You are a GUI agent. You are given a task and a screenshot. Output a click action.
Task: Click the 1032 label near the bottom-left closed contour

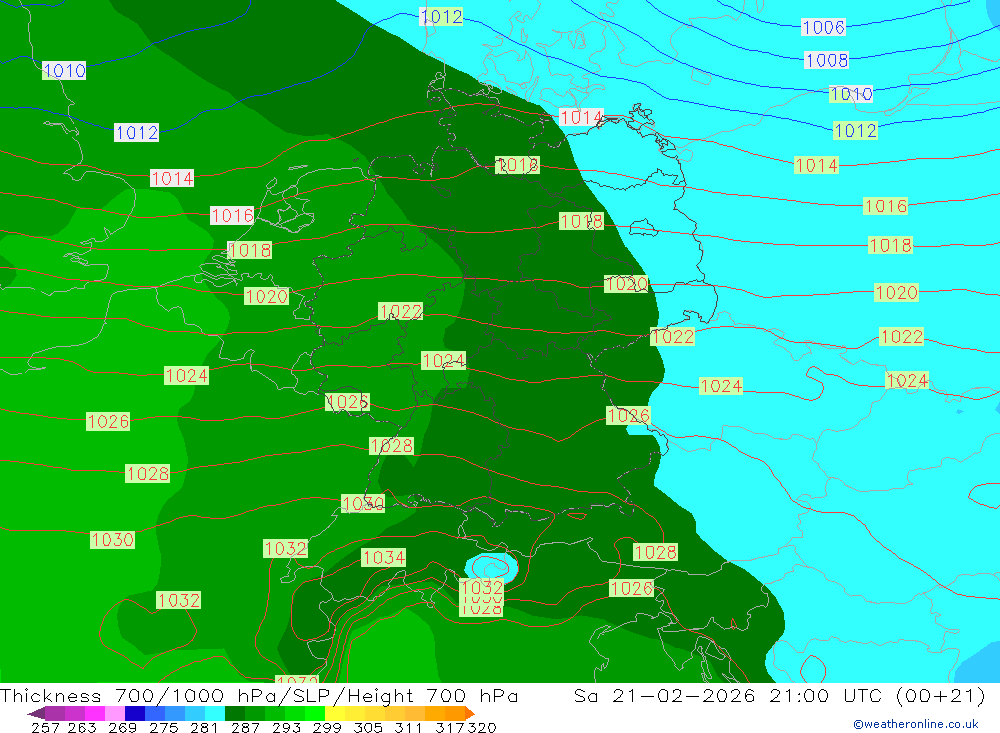(179, 600)
